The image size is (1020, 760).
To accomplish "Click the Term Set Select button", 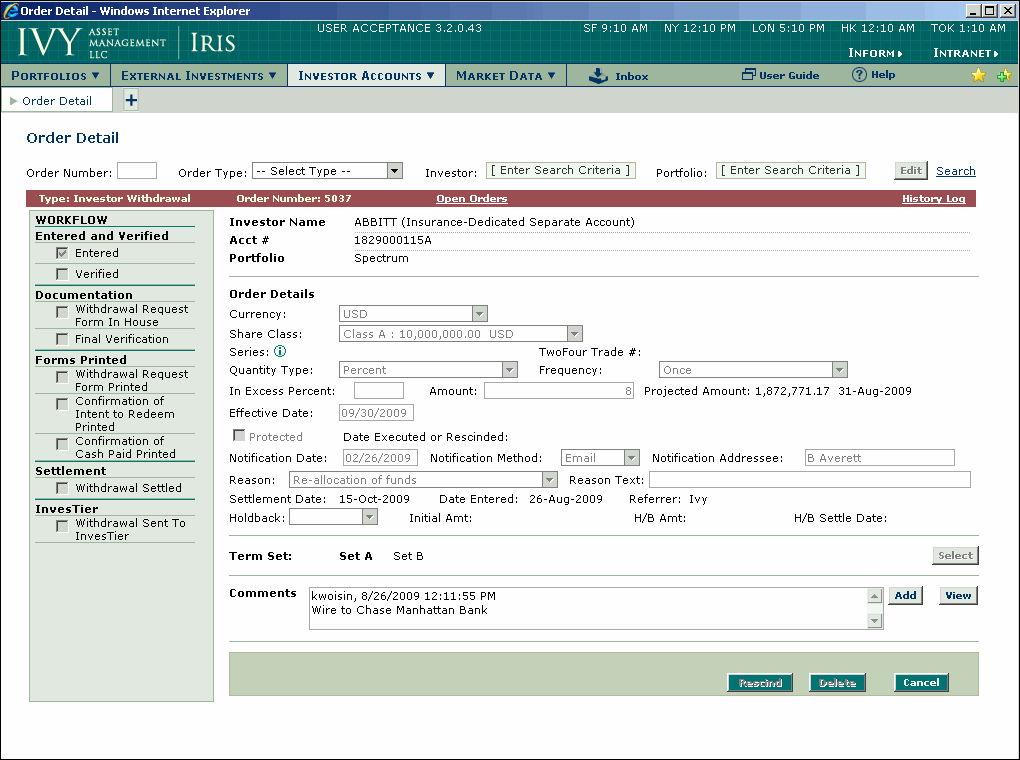I will (955, 556).
